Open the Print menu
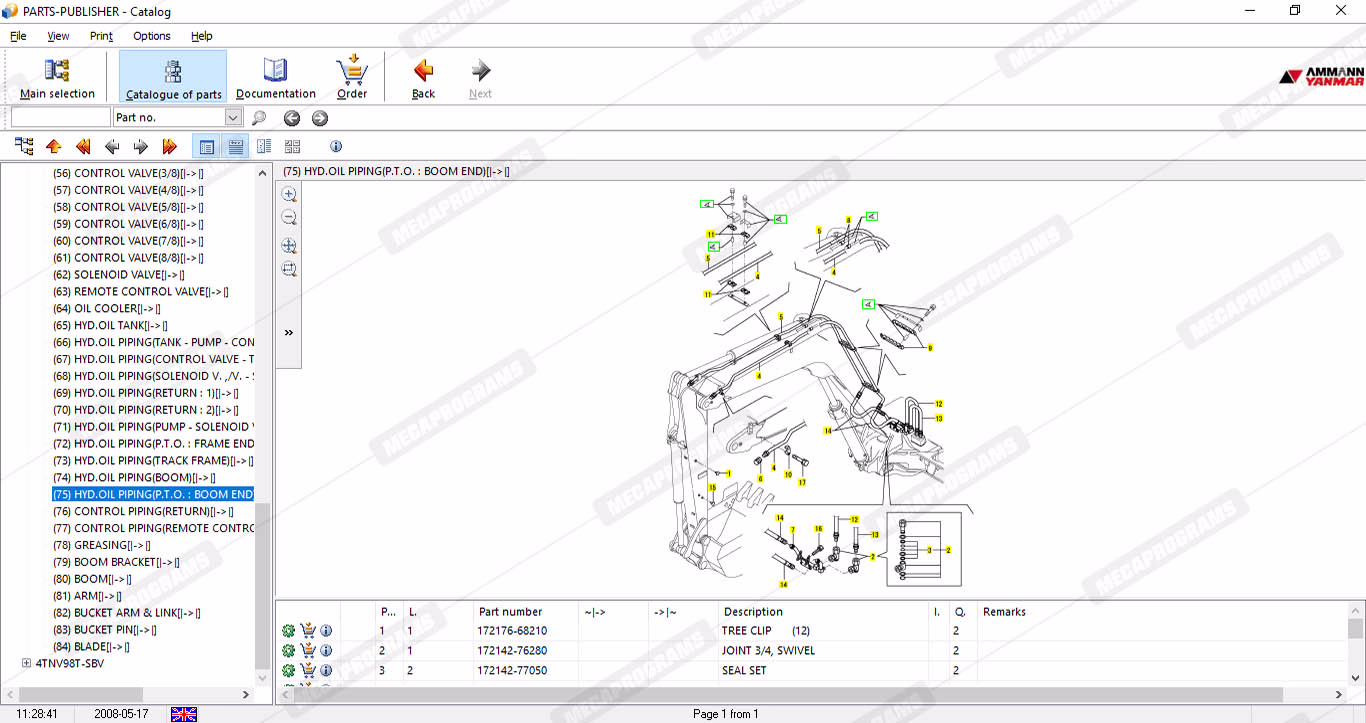Screen dimensions: 1366x723 101,36
